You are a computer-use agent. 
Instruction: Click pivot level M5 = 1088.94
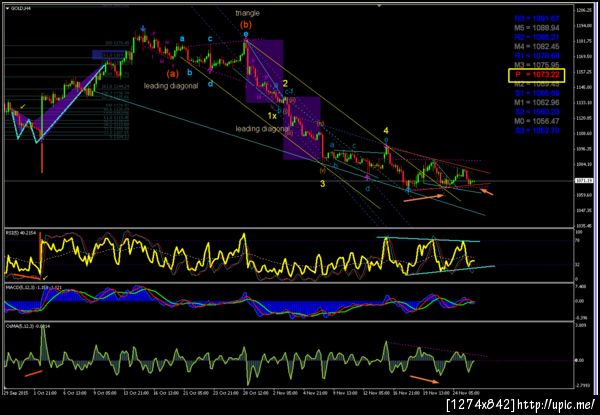coord(536,28)
